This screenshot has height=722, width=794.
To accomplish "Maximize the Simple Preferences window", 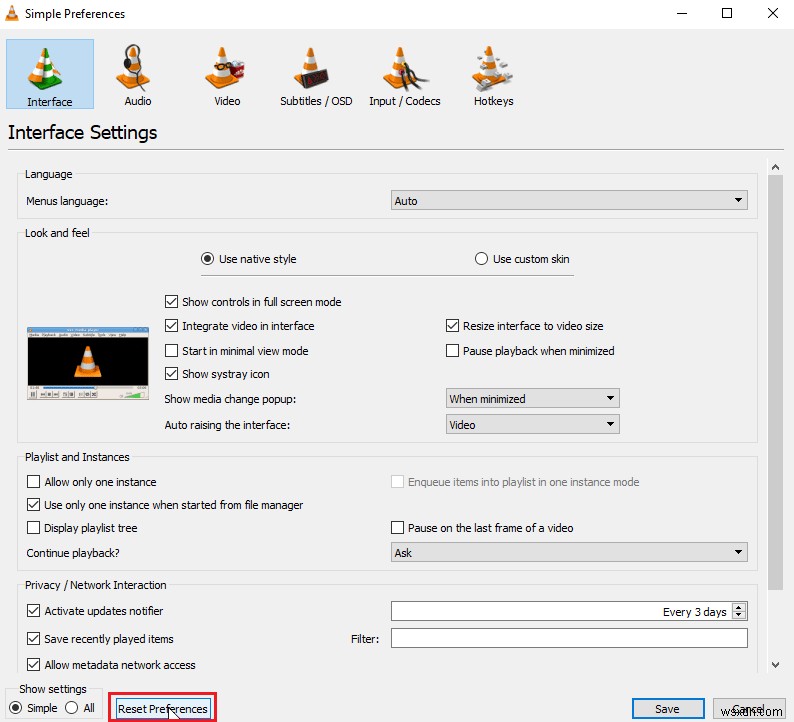I will tap(727, 13).
